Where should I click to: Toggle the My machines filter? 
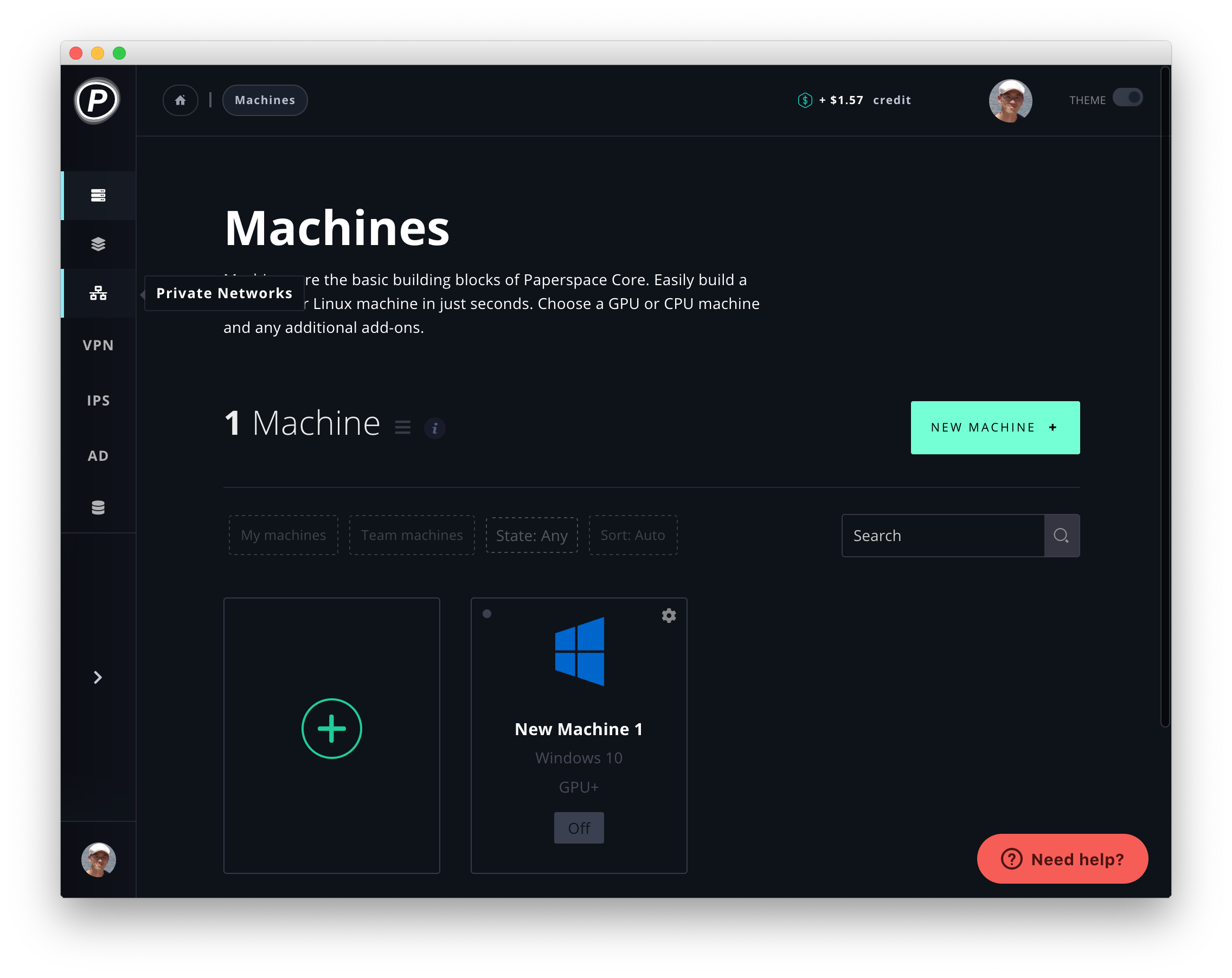pos(284,535)
